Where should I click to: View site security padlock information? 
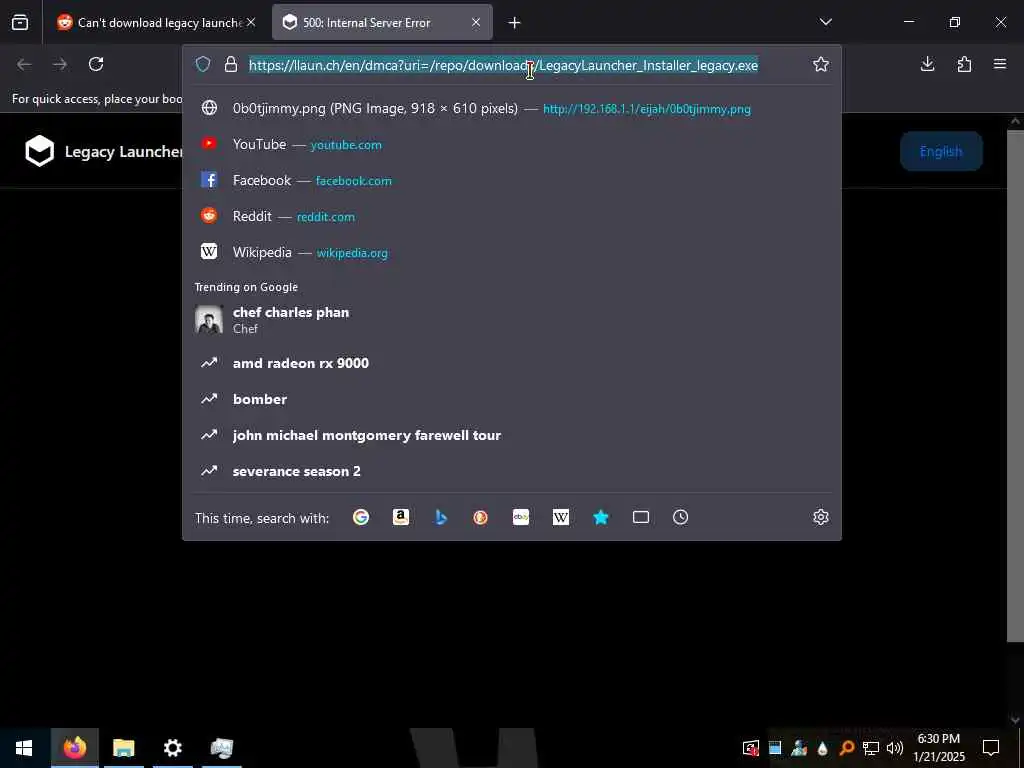[231, 64]
